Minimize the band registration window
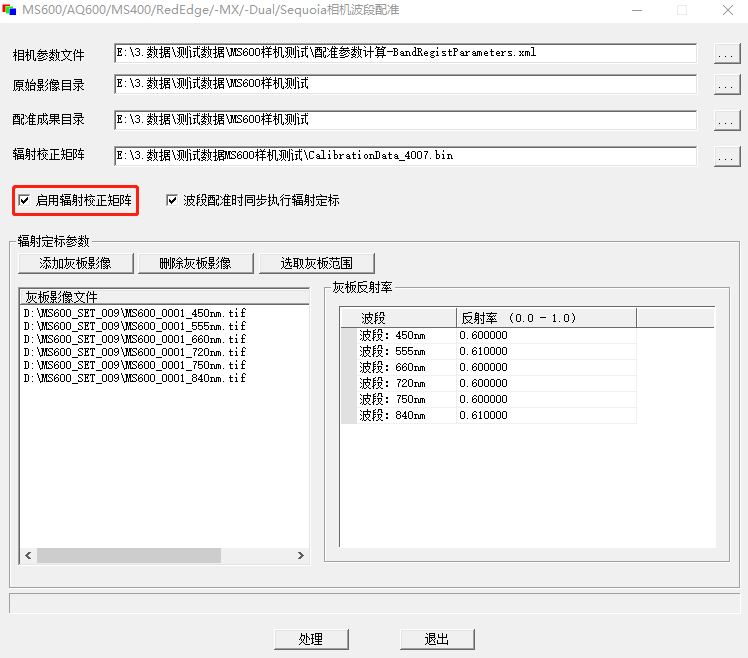Viewport: 748px width, 658px height. pos(637,10)
